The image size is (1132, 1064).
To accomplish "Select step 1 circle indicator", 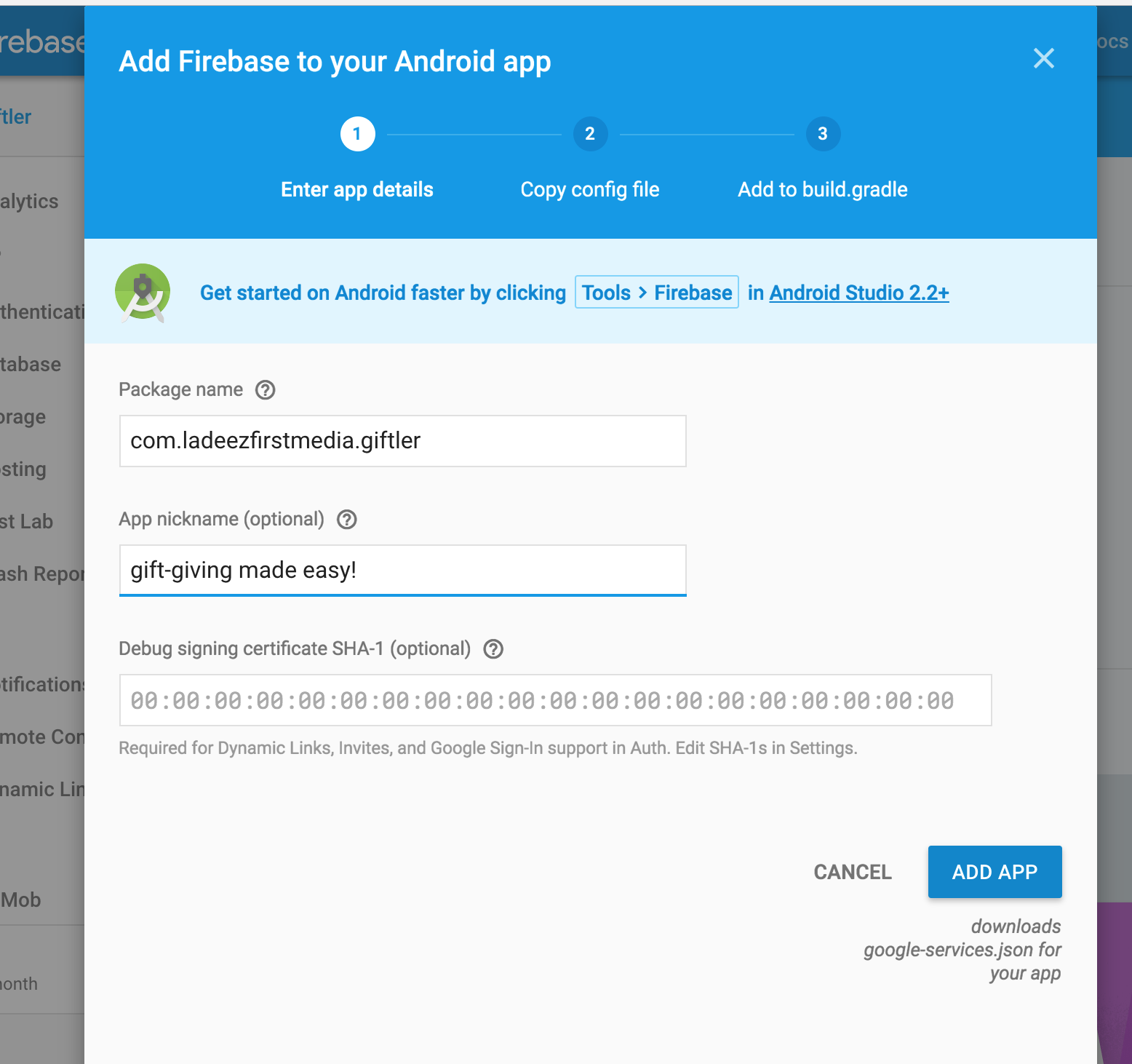I will click(357, 134).
